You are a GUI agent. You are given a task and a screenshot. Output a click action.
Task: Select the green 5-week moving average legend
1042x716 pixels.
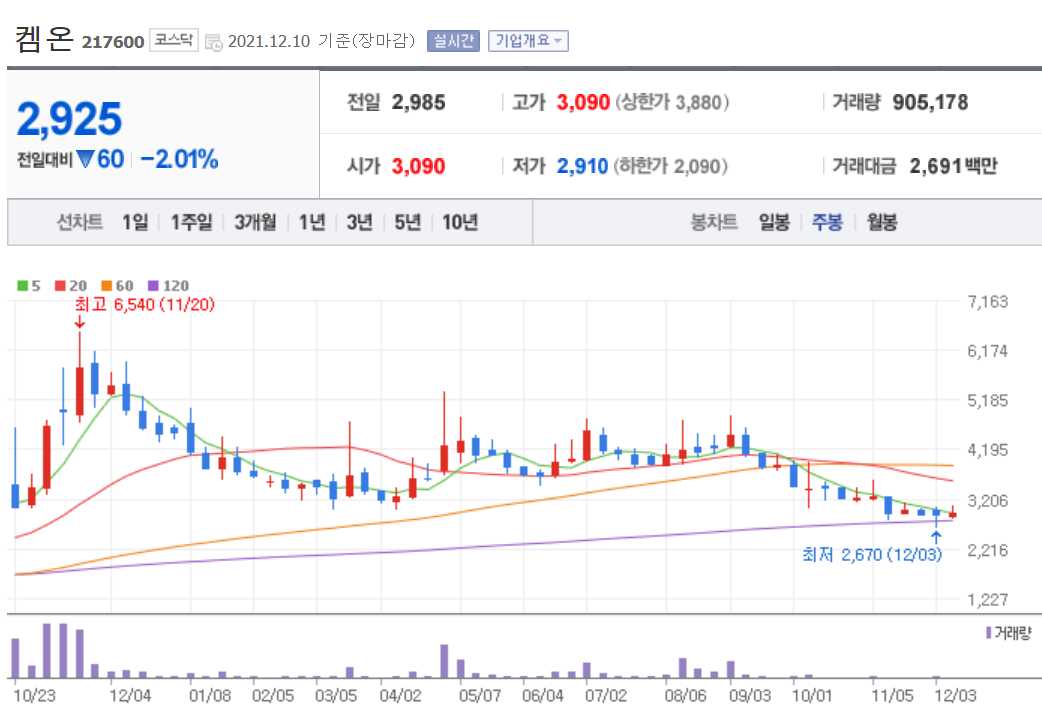28,285
